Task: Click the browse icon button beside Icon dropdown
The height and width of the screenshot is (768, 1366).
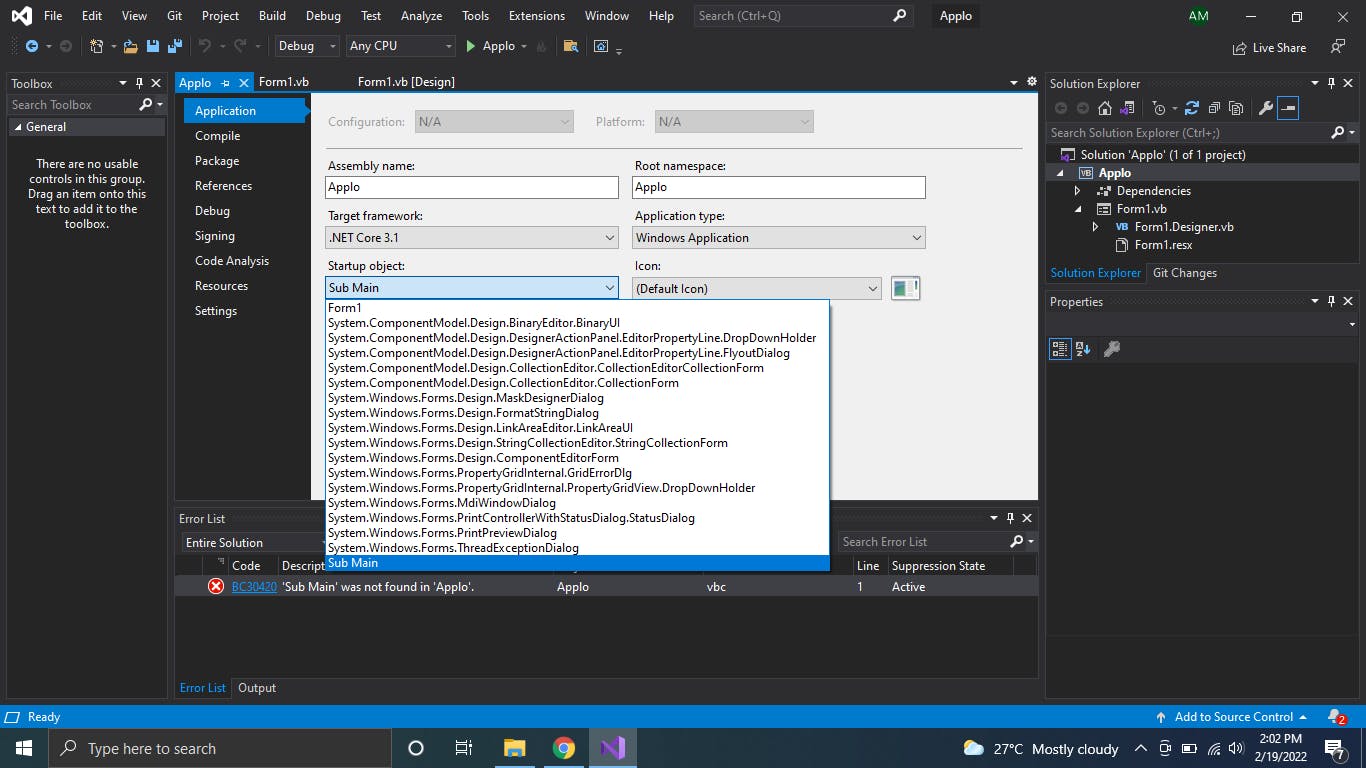Action: tap(905, 288)
